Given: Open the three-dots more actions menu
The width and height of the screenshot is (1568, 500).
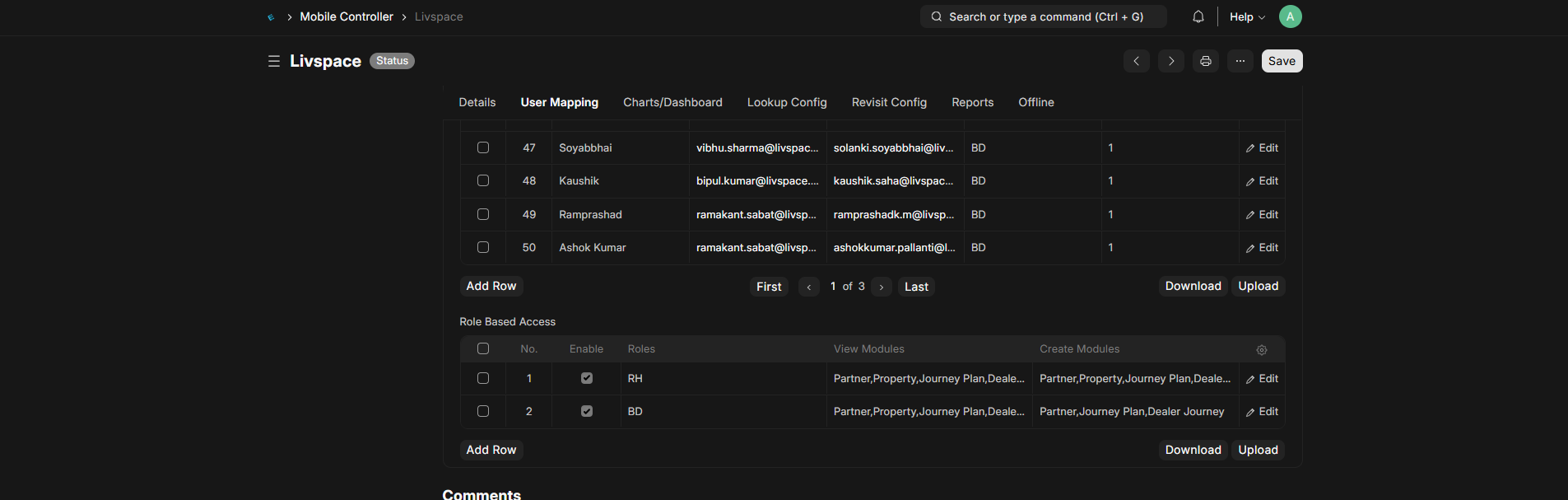Looking at the screenshot, I should (1240, 61).
